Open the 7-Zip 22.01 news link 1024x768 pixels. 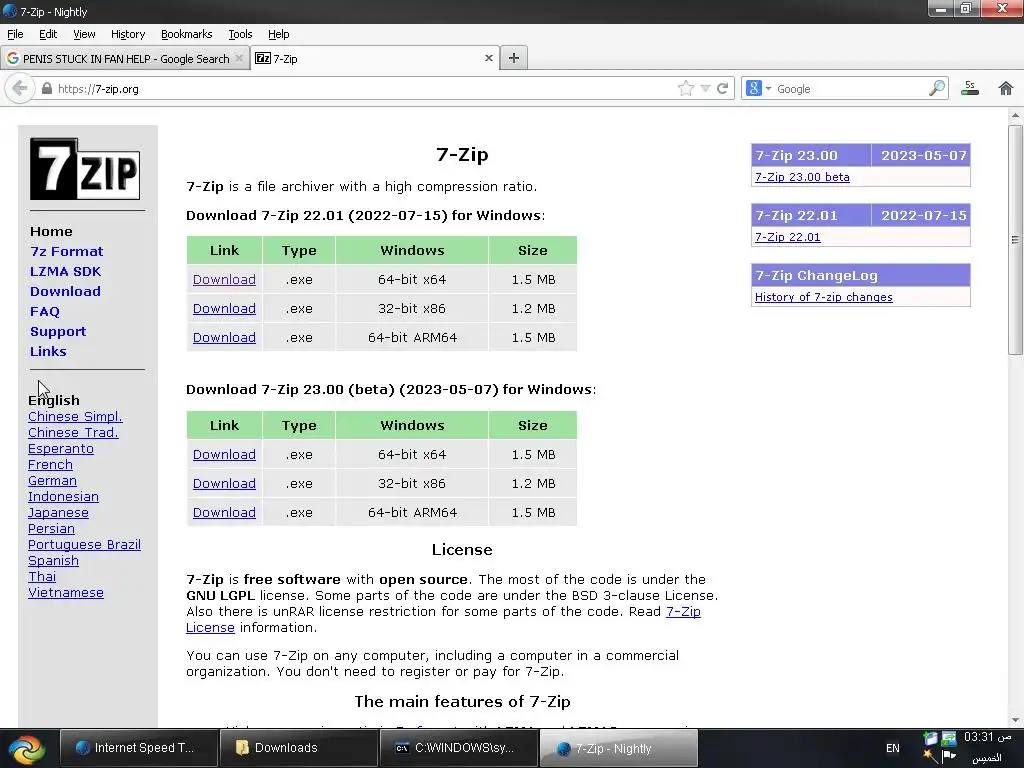tap(788, 237)
